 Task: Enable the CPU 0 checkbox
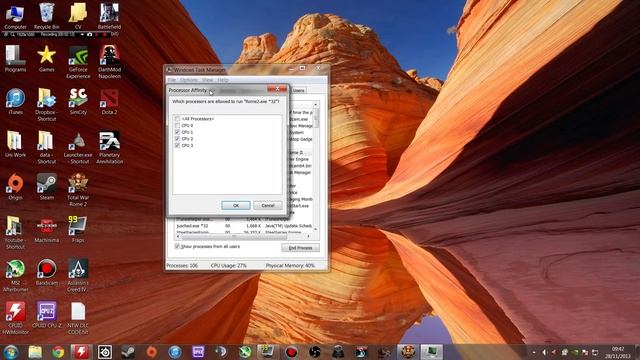click(177, 125)
